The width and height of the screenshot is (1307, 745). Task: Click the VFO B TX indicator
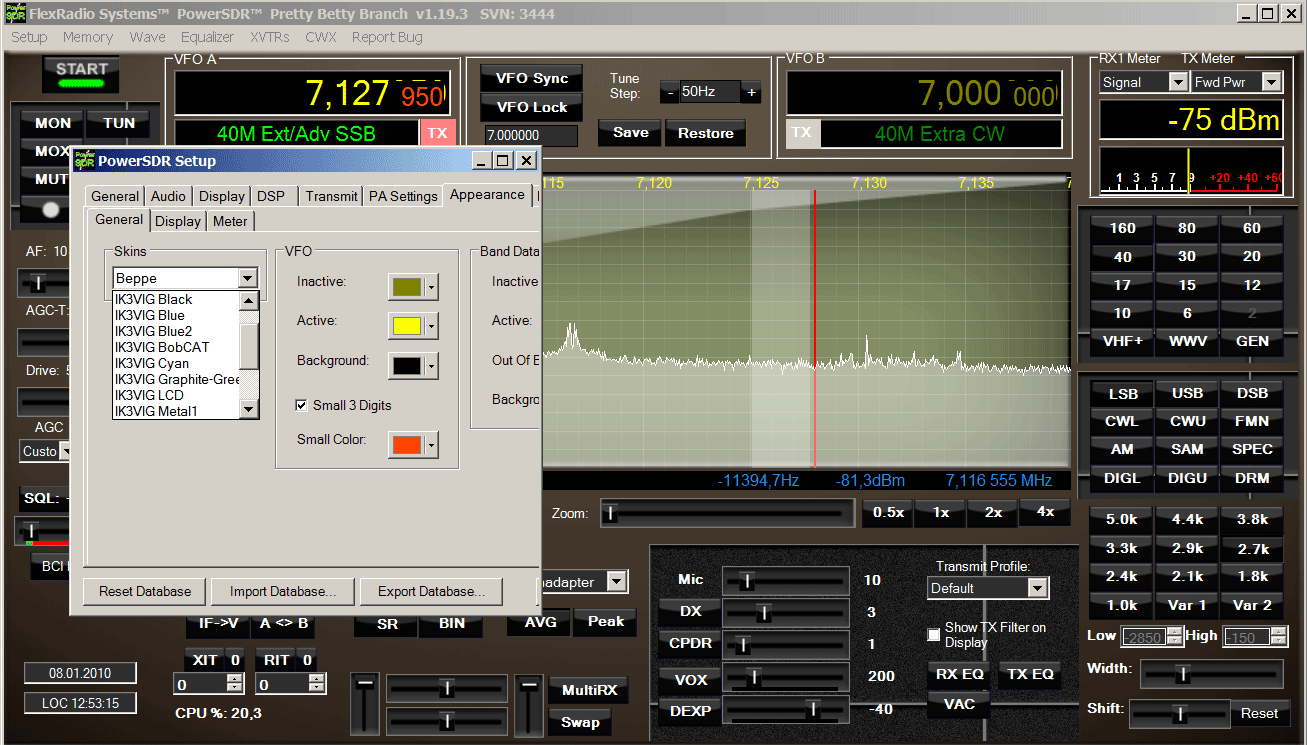point(801,133)
